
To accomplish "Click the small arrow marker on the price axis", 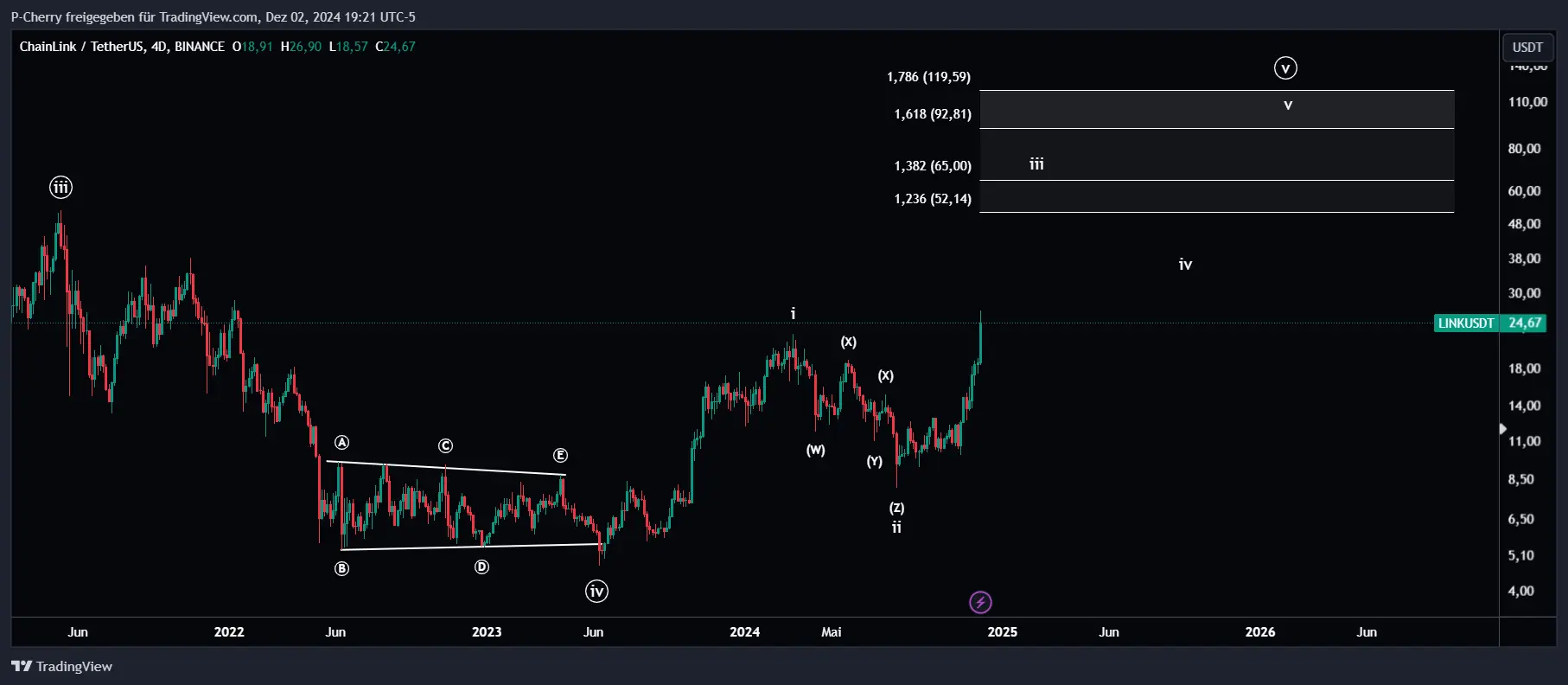I will point(1503,429).
